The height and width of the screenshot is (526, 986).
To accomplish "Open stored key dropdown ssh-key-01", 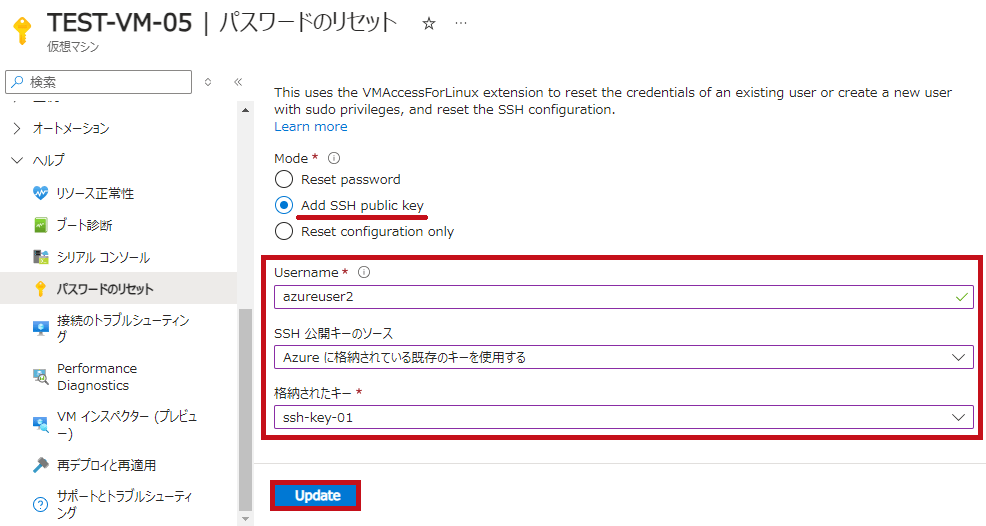I will tap(622, 417).
